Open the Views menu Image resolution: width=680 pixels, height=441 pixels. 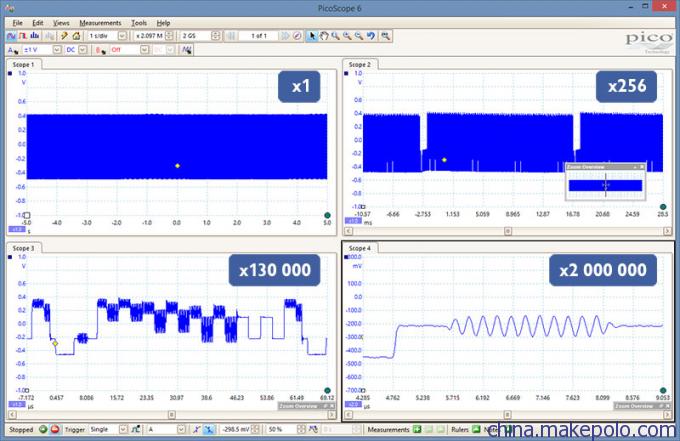61,23
